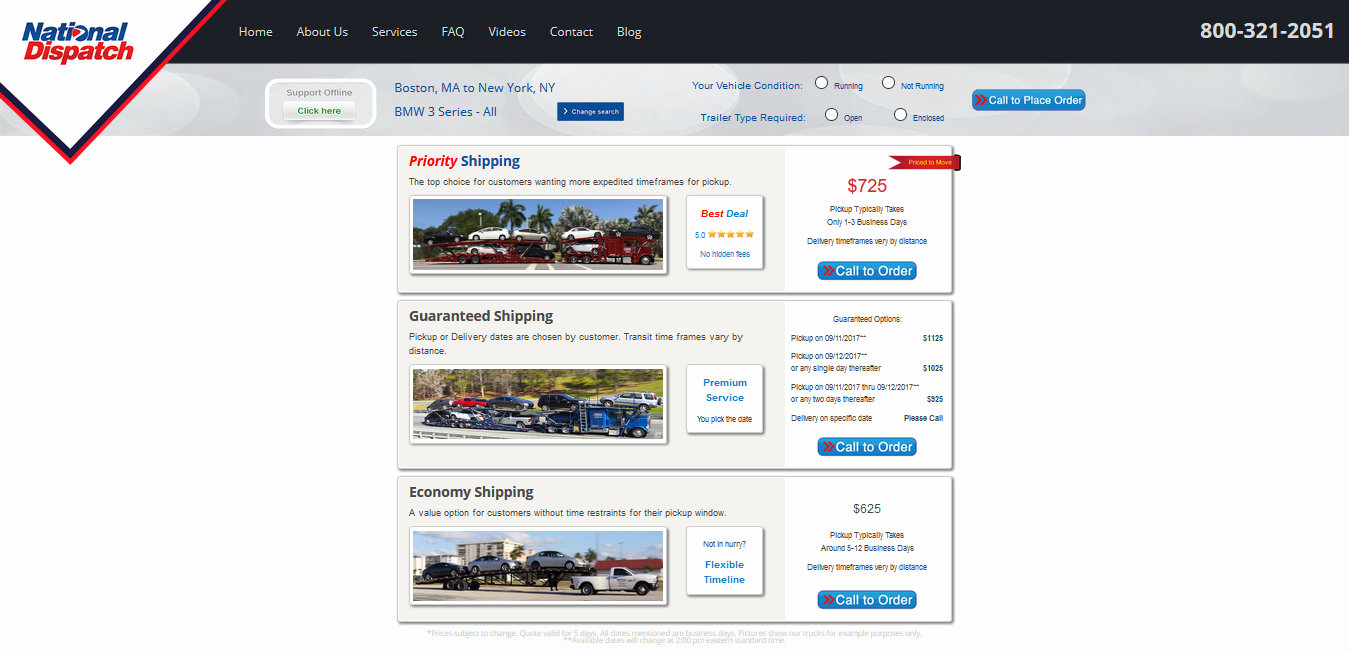The image size is (1350, 651).
Task: Click 'Please Call' for specific delivery date
Action: (923, 419)
